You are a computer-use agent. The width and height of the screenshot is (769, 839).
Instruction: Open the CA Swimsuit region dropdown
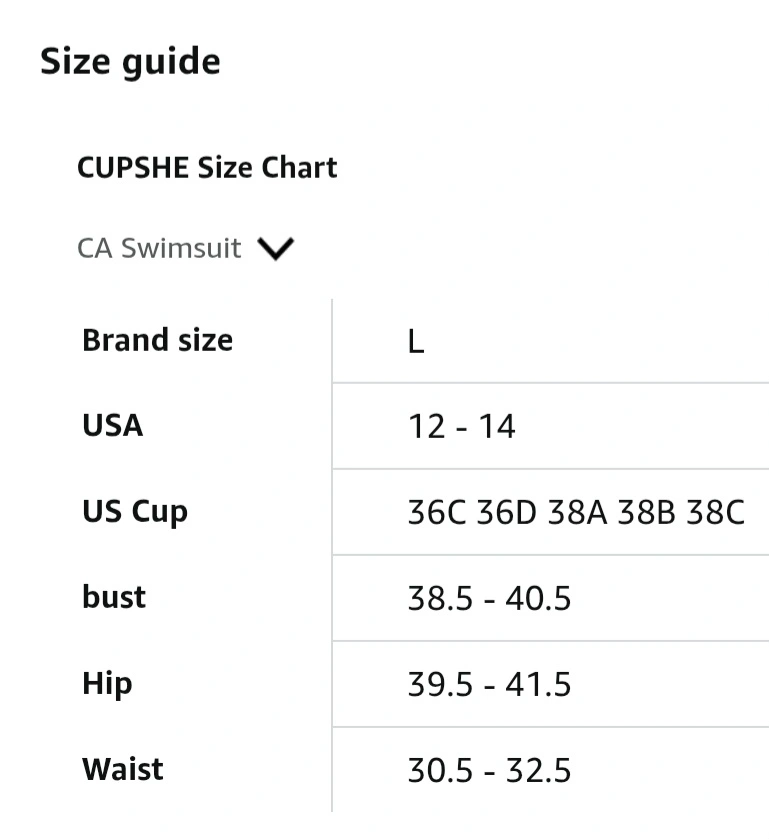(x=160, y=248)
